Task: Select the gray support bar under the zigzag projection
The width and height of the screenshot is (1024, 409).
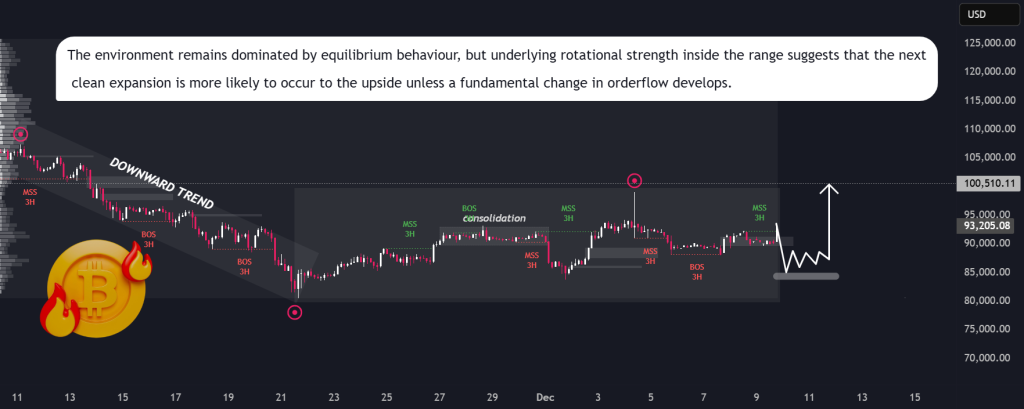Action: pyautogui.click(x=805, y=276)
